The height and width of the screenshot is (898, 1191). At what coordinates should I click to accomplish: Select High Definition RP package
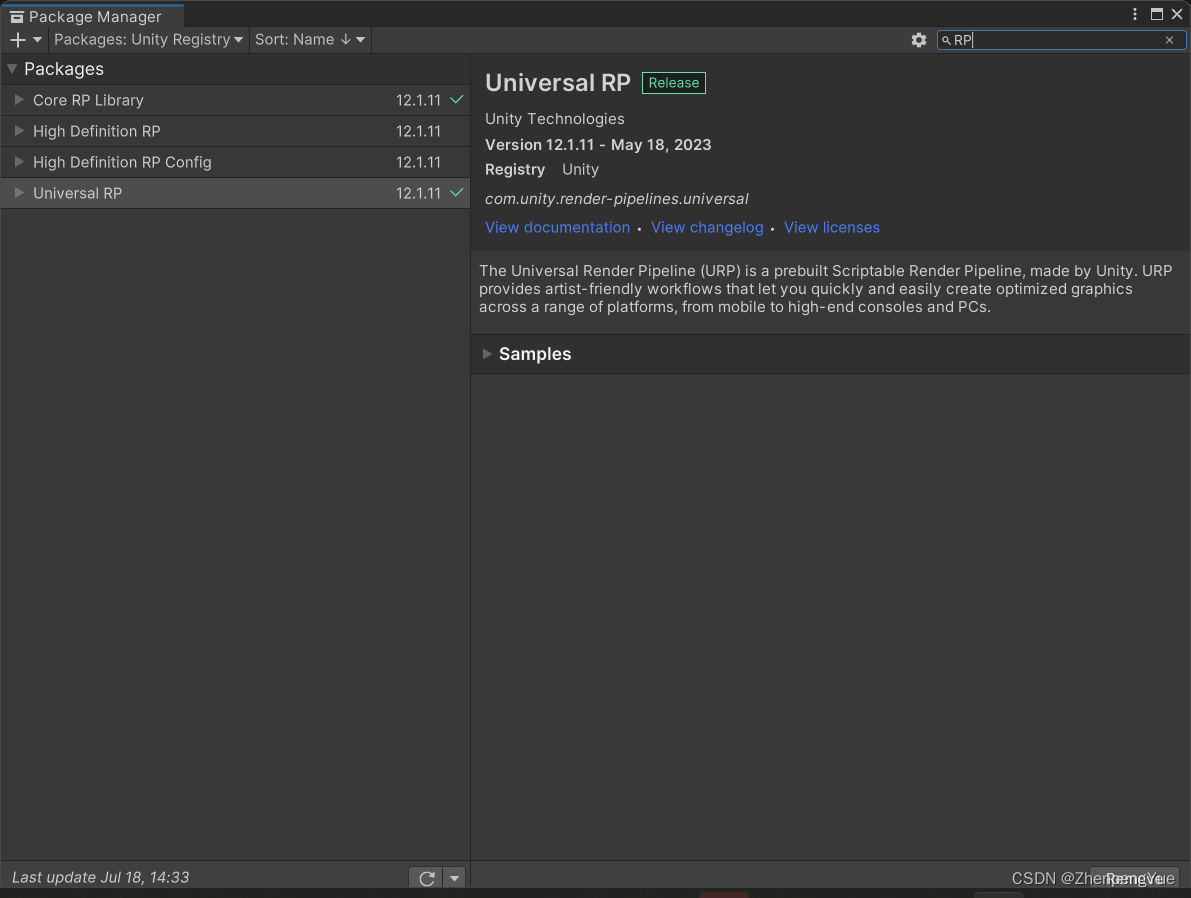(235, 131)
